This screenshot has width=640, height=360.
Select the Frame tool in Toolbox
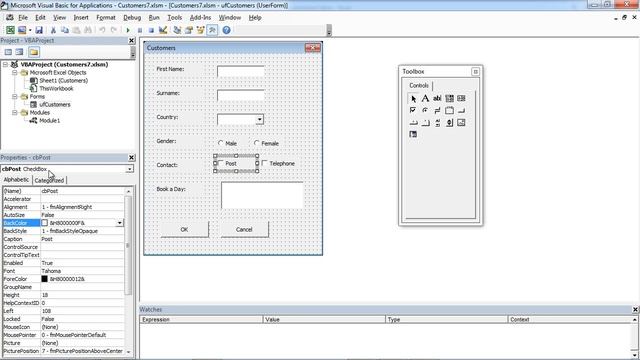point(449,110)
